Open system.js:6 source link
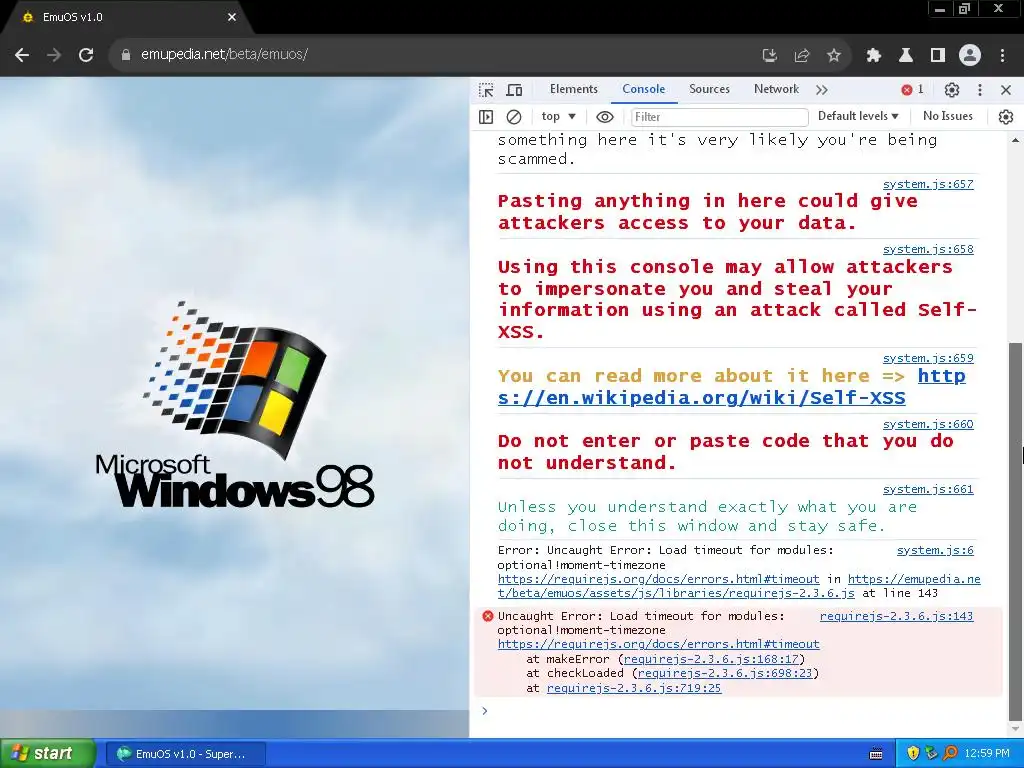The width and height of the screenshot is (1024, 768). point(935,551)
